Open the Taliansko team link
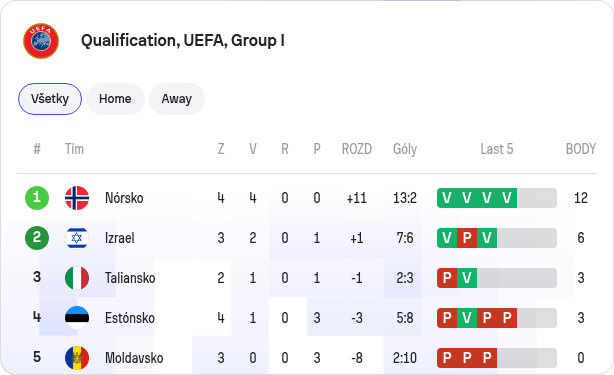 click(x=130, y=278)
